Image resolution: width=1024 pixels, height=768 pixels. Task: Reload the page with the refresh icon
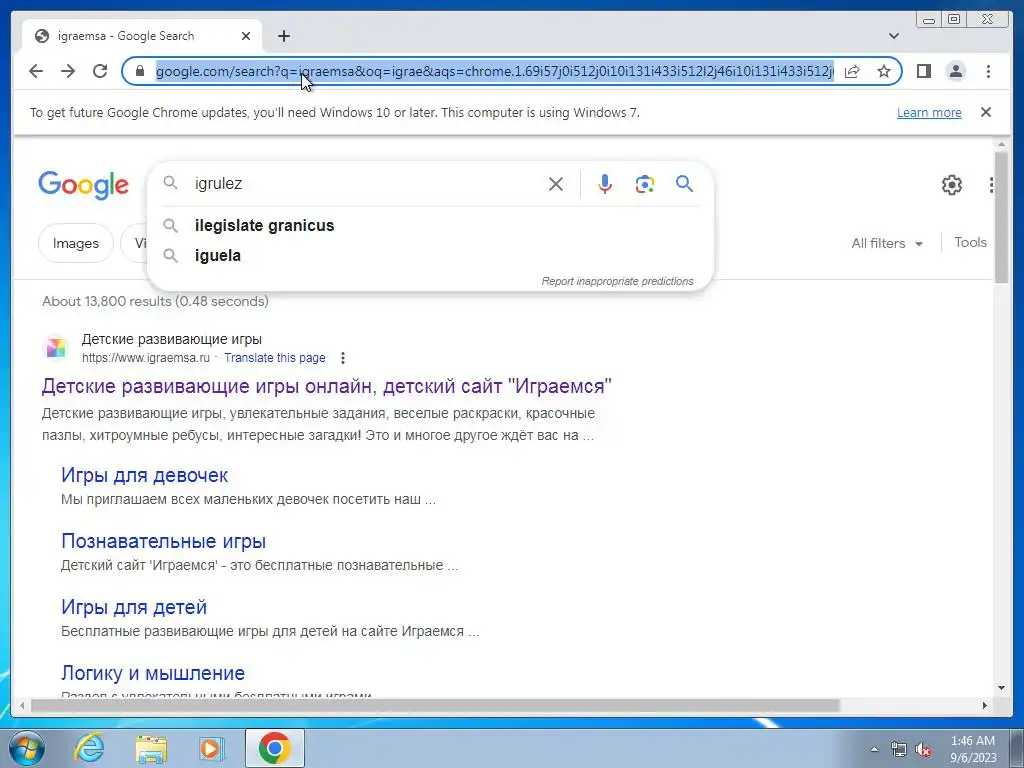[100, 71]
